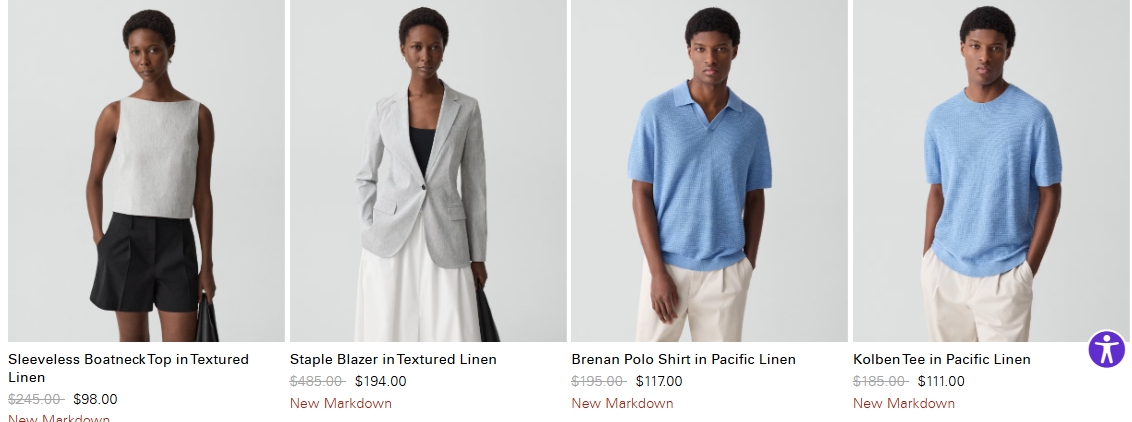Open the Sleeveless Boatneck Top product image
The width and height of the screenshot is (1132, 422).
147,170
